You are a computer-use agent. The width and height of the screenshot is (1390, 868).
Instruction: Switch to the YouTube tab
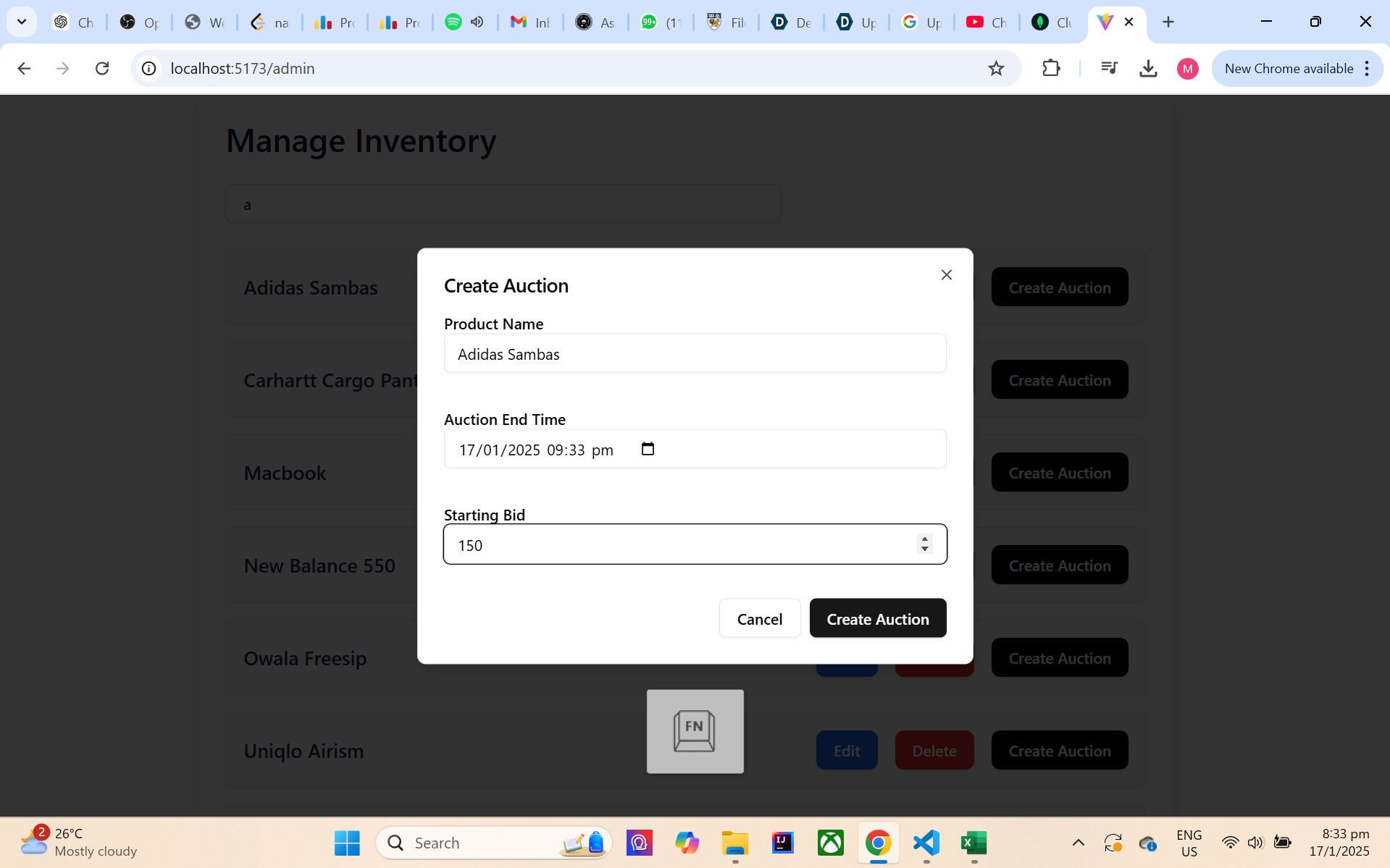pyautogui.click(x=986, y=22)
